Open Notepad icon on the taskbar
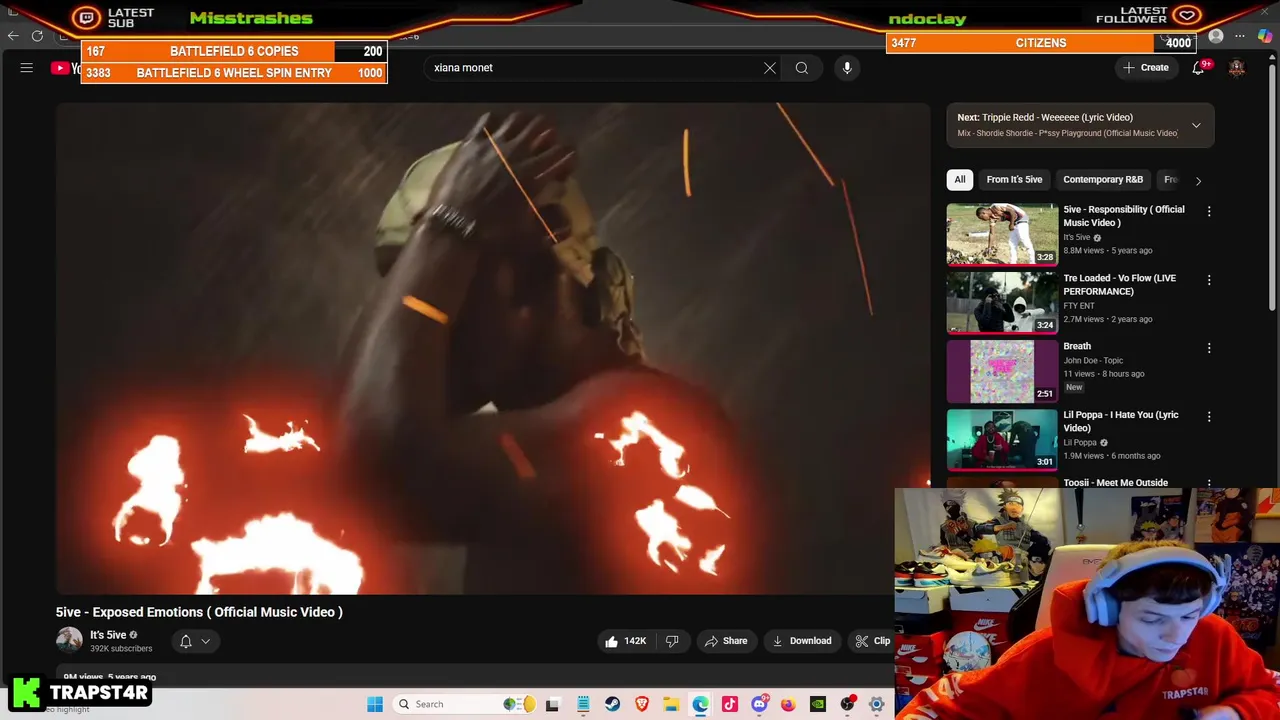1280x720 pixels. (583, 704)
